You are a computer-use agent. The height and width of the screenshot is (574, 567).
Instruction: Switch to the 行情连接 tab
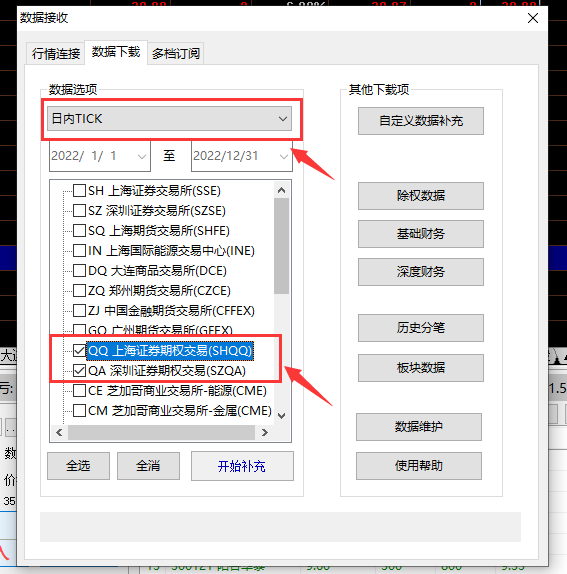pyautogui.click(x=56, y=54)
